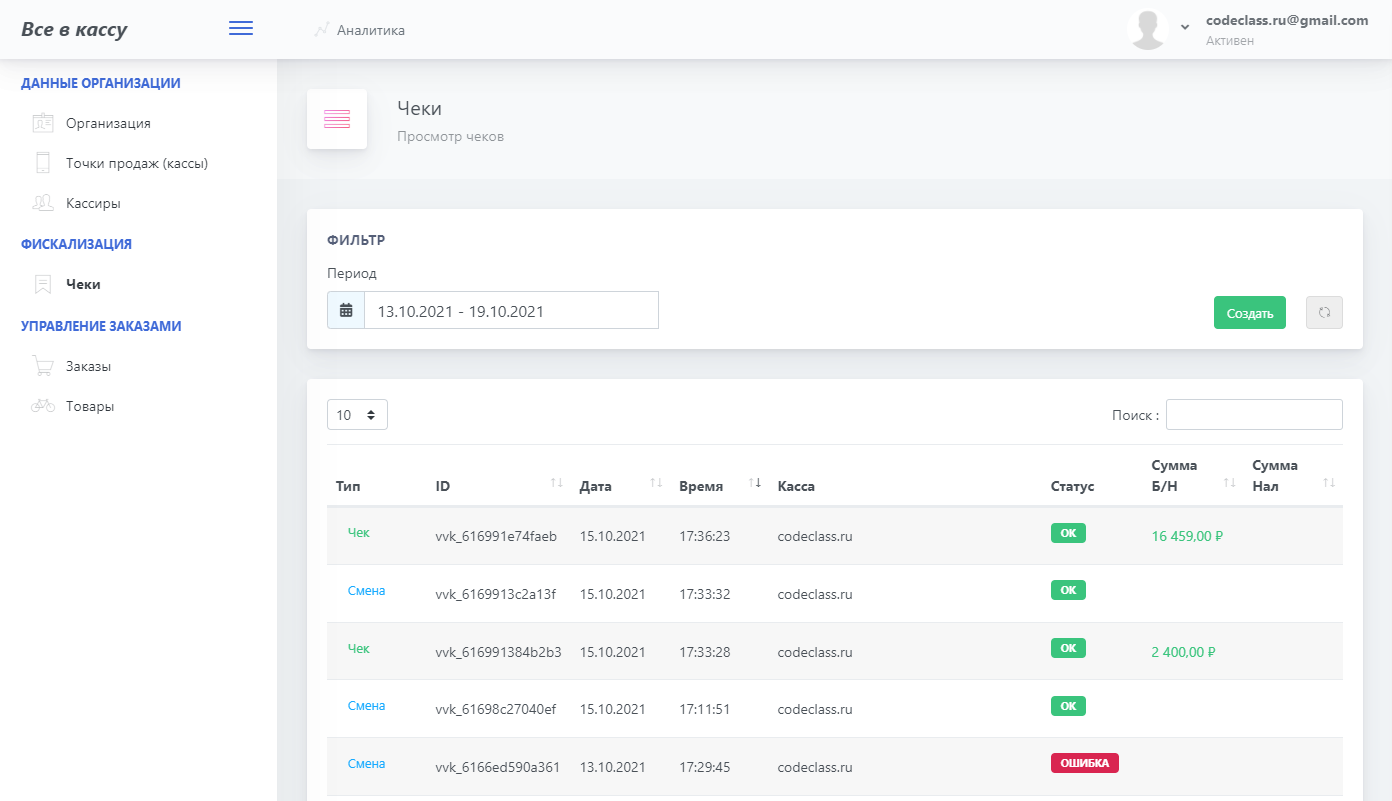Open Аналитика in the top navigation
Viewport: 1392px width, 801px height.
point(370,30)
